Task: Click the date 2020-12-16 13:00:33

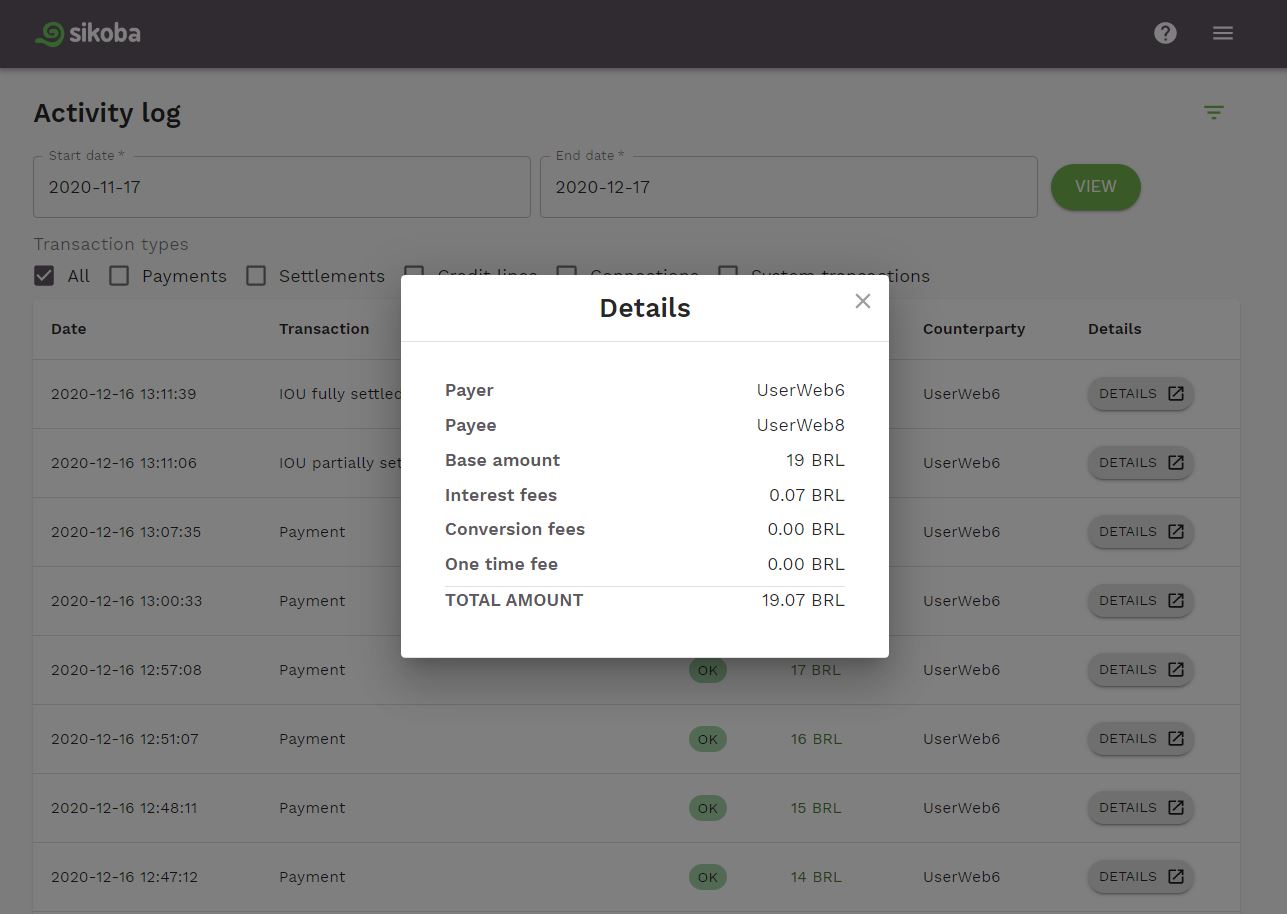Action: pyautogui.click(x=126, y=601)
